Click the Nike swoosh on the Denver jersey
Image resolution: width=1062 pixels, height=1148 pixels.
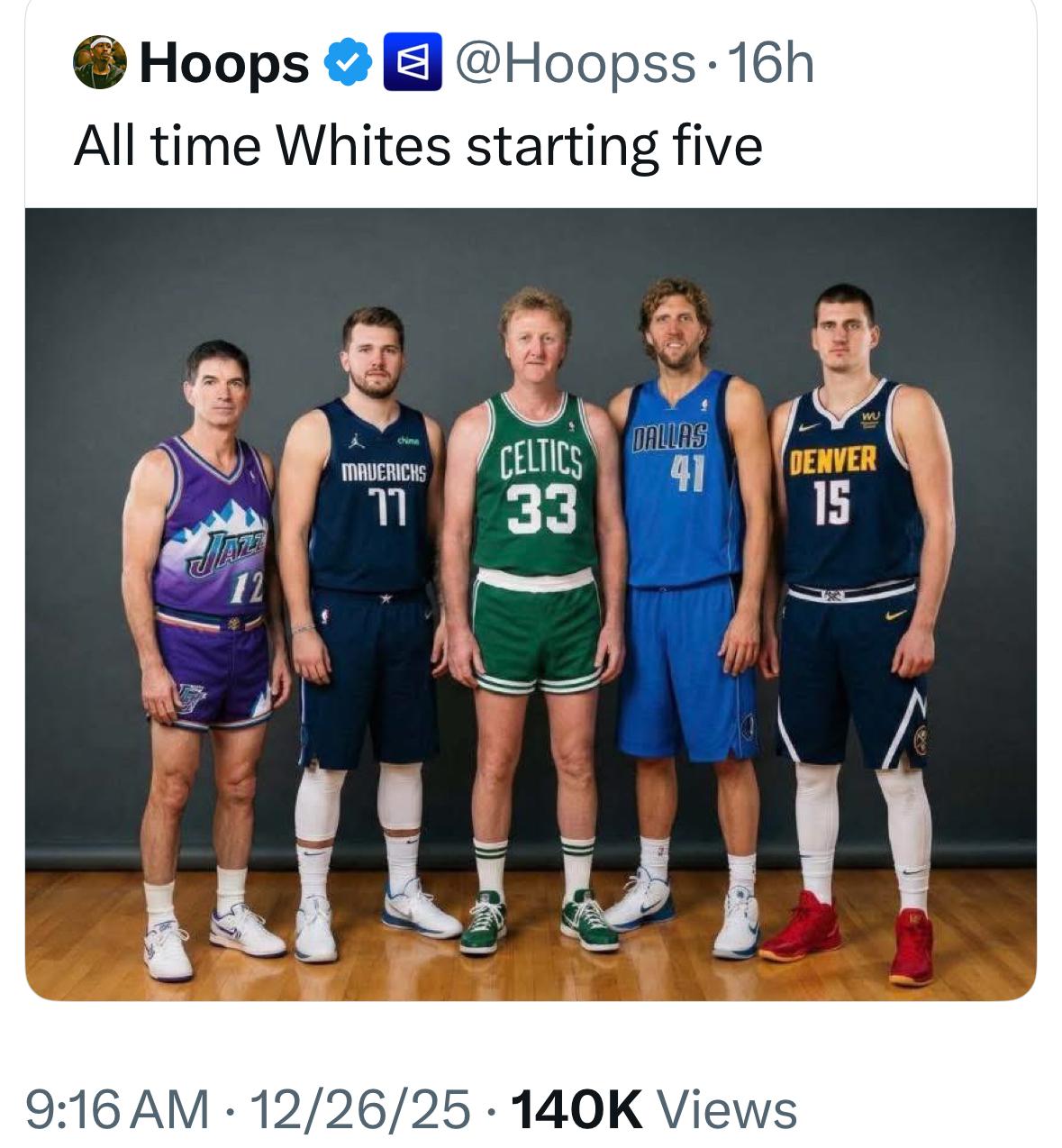(810, 426)
